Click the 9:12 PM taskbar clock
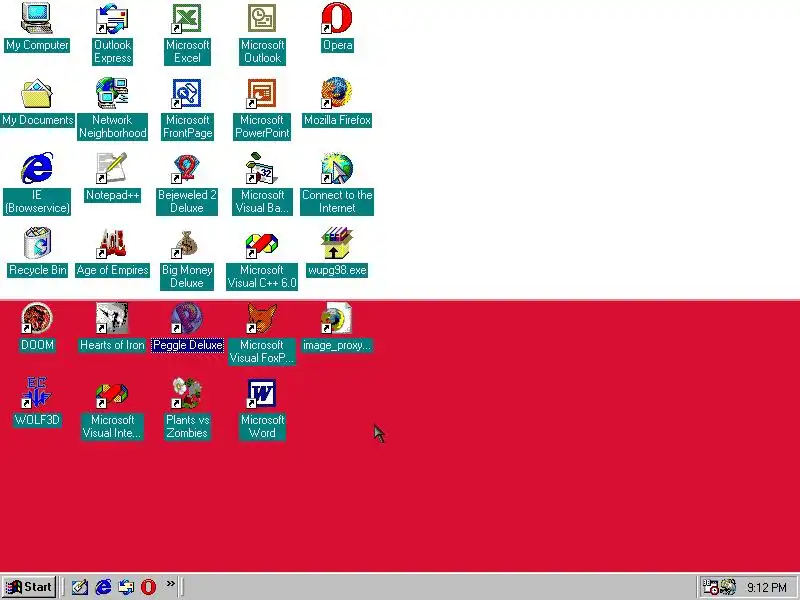The width and height of the screenshot is (800, 600). (767, 588)
